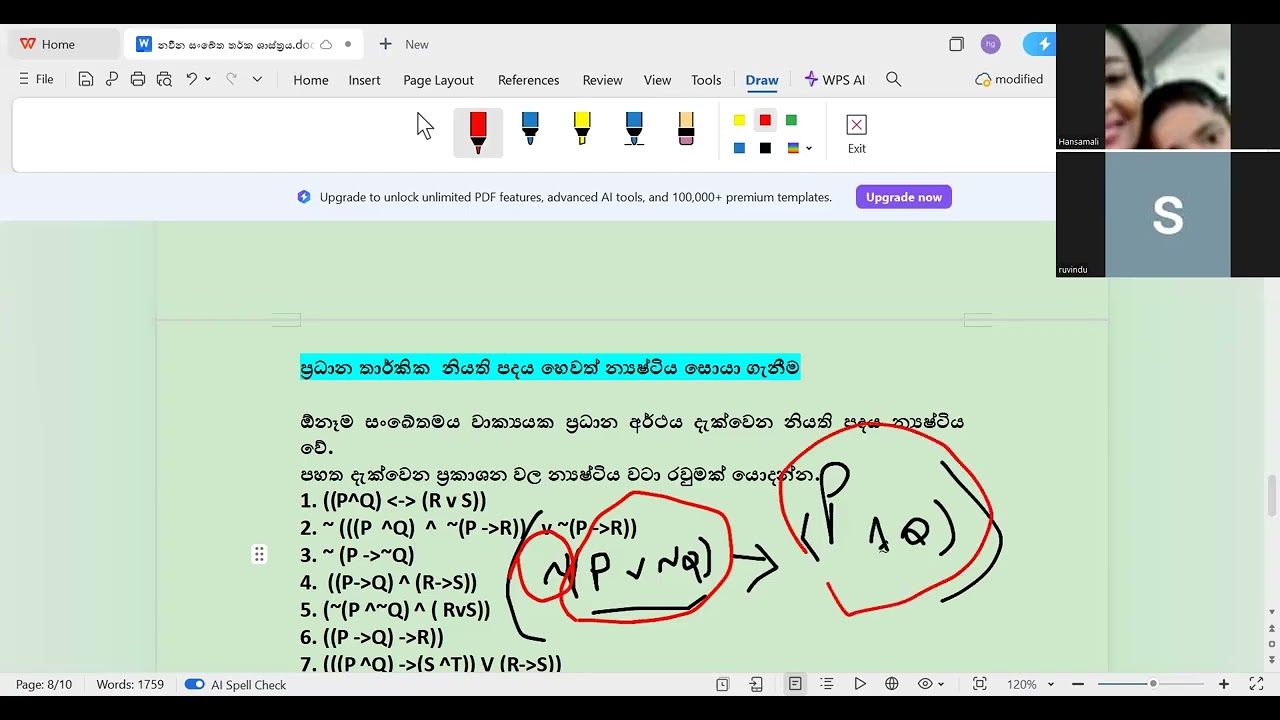The image size is (1280, 720).
Task: Open more ink colors dropdown
Action: (809, 149)
